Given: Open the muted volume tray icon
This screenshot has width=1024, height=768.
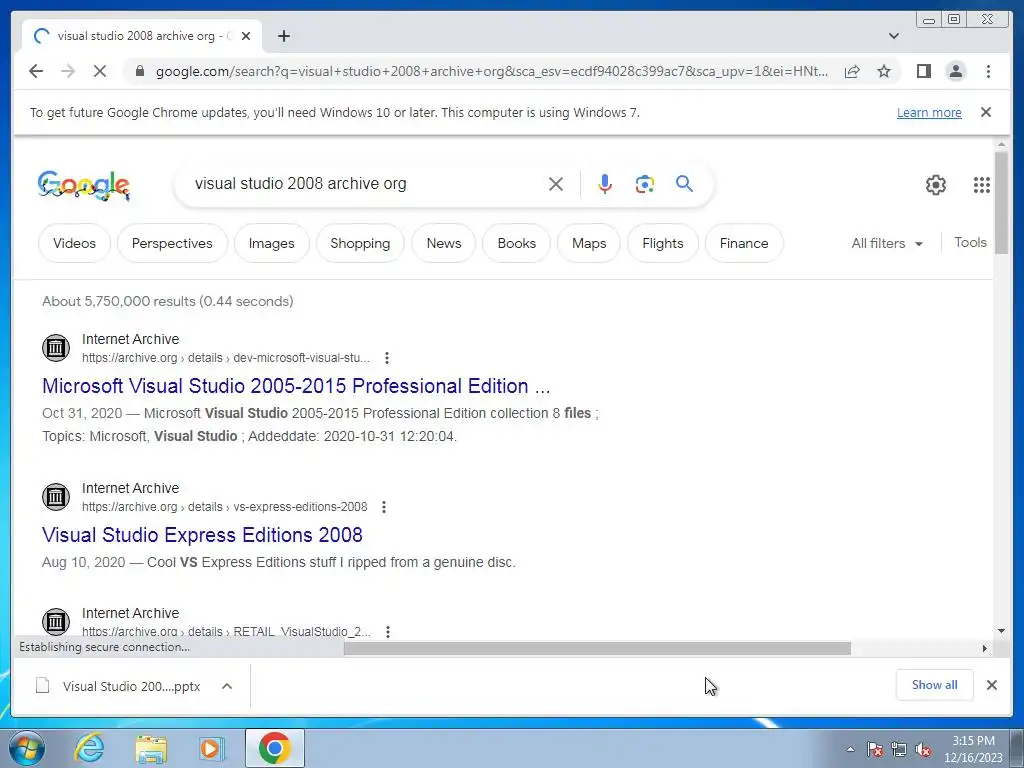Looking at the screenshot, I should 923,750.
